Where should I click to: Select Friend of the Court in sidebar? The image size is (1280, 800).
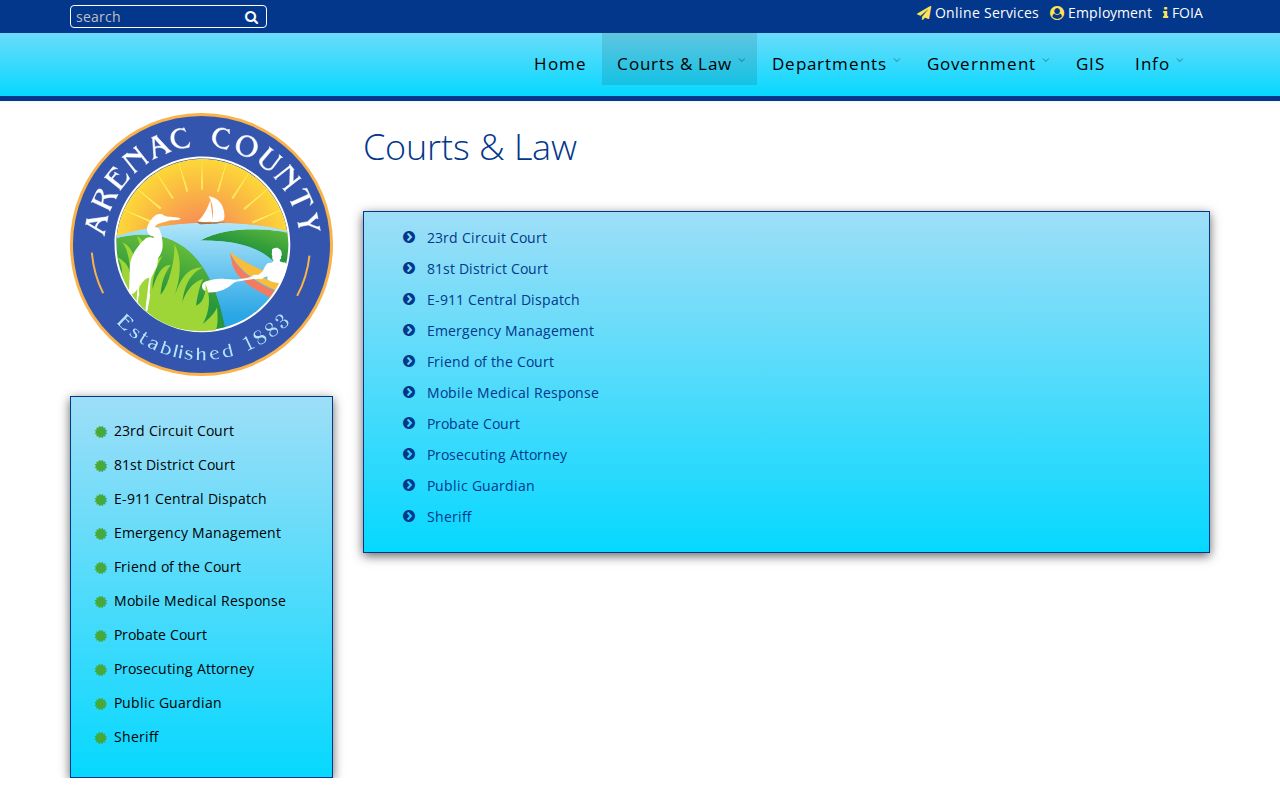pos(177,567)
